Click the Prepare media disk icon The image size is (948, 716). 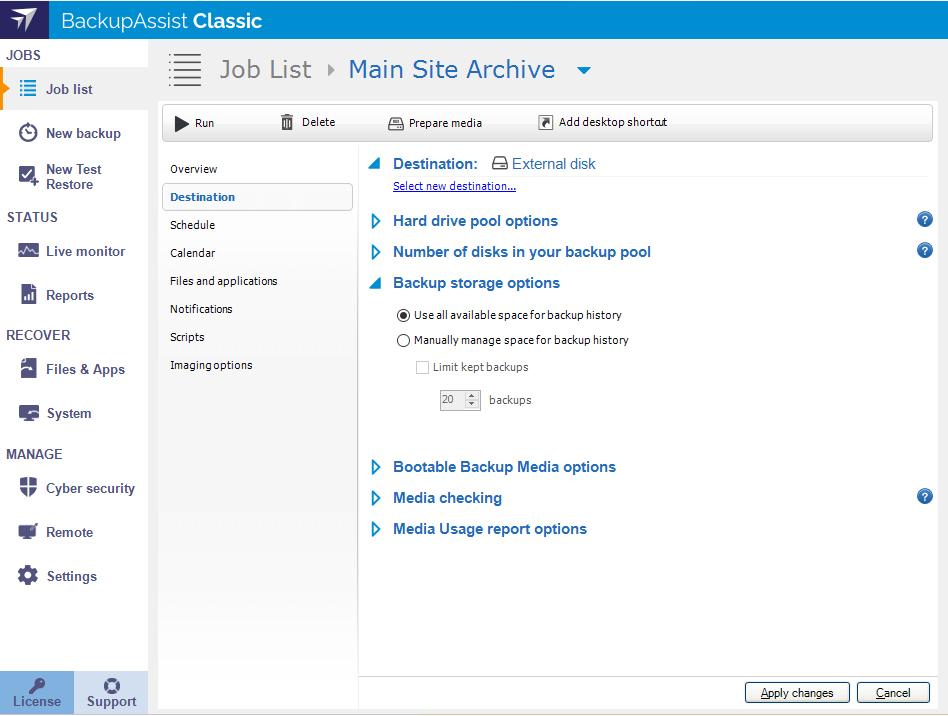point(396,123)
